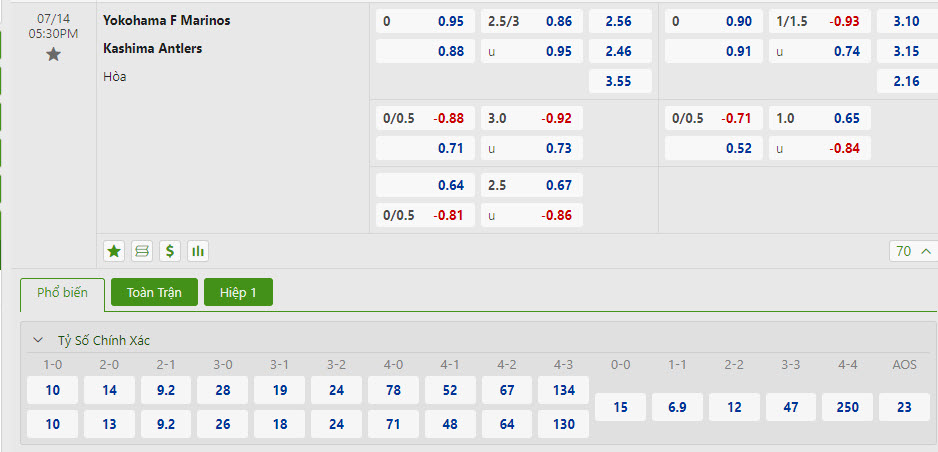Select the 2-2 correct score odds 12
This screenshot has width=938, height=452.
pyautogui.click(x=734, y=407)
